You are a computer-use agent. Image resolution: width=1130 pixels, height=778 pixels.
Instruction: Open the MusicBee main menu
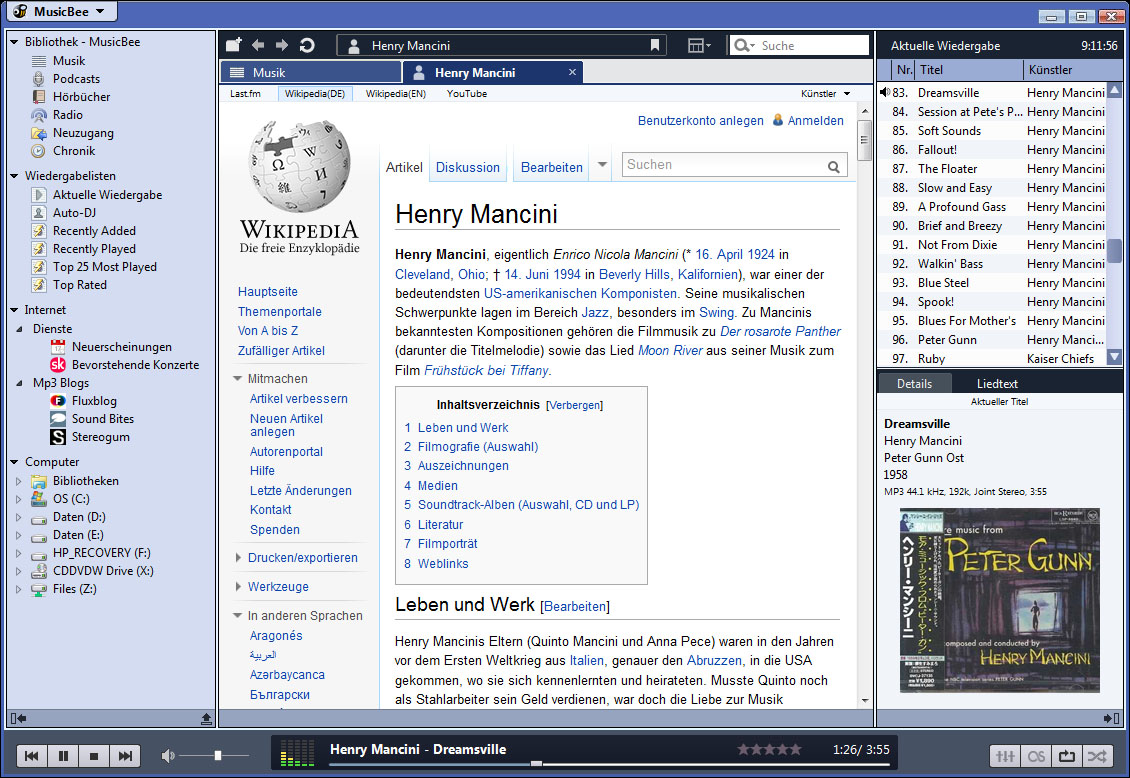click(61, 12)
